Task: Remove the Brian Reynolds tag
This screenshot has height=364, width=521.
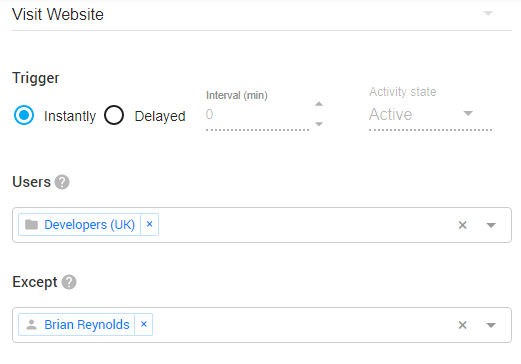Action: (144, 324)
